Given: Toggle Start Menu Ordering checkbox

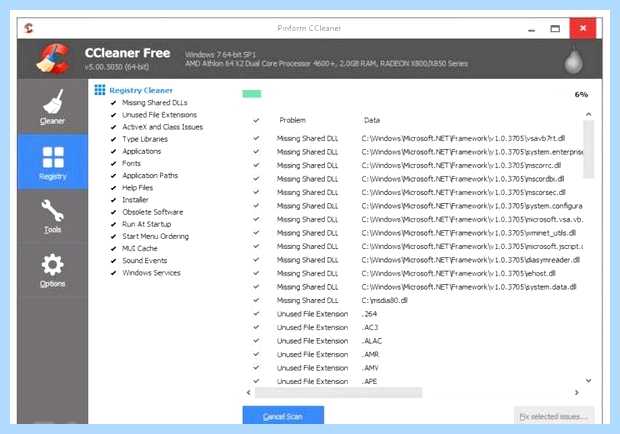Looking at the screenshot, I should pos(113,236).
